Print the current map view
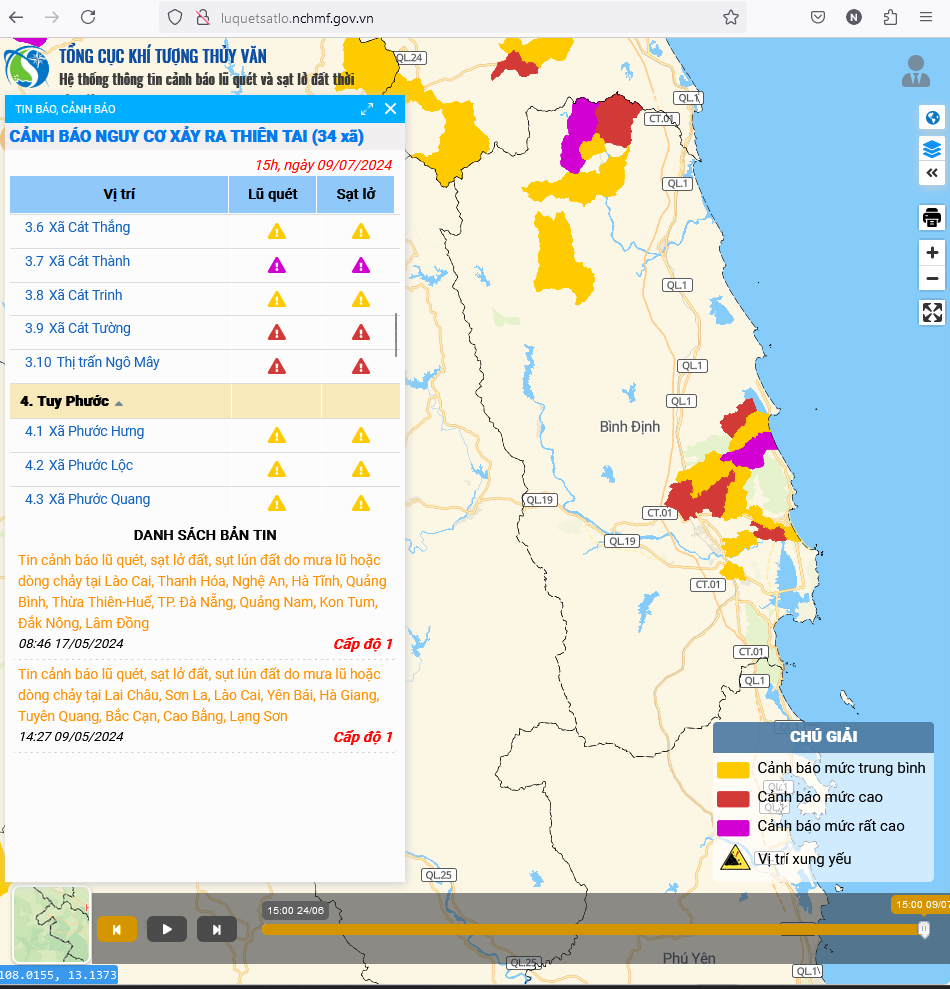950x989 pixels. (x=932, y=217)
